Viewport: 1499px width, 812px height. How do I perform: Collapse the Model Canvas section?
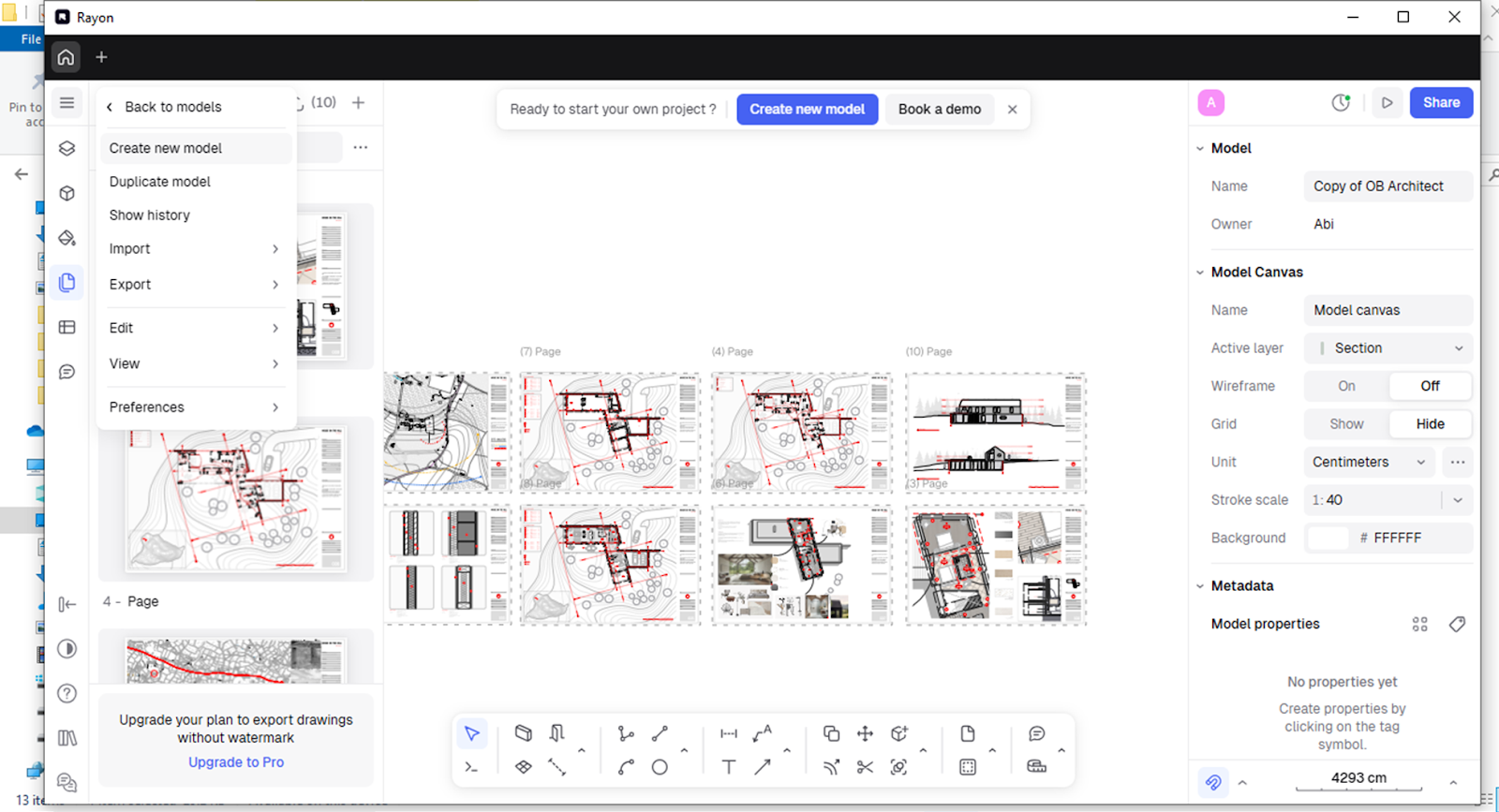[1200, 273]
